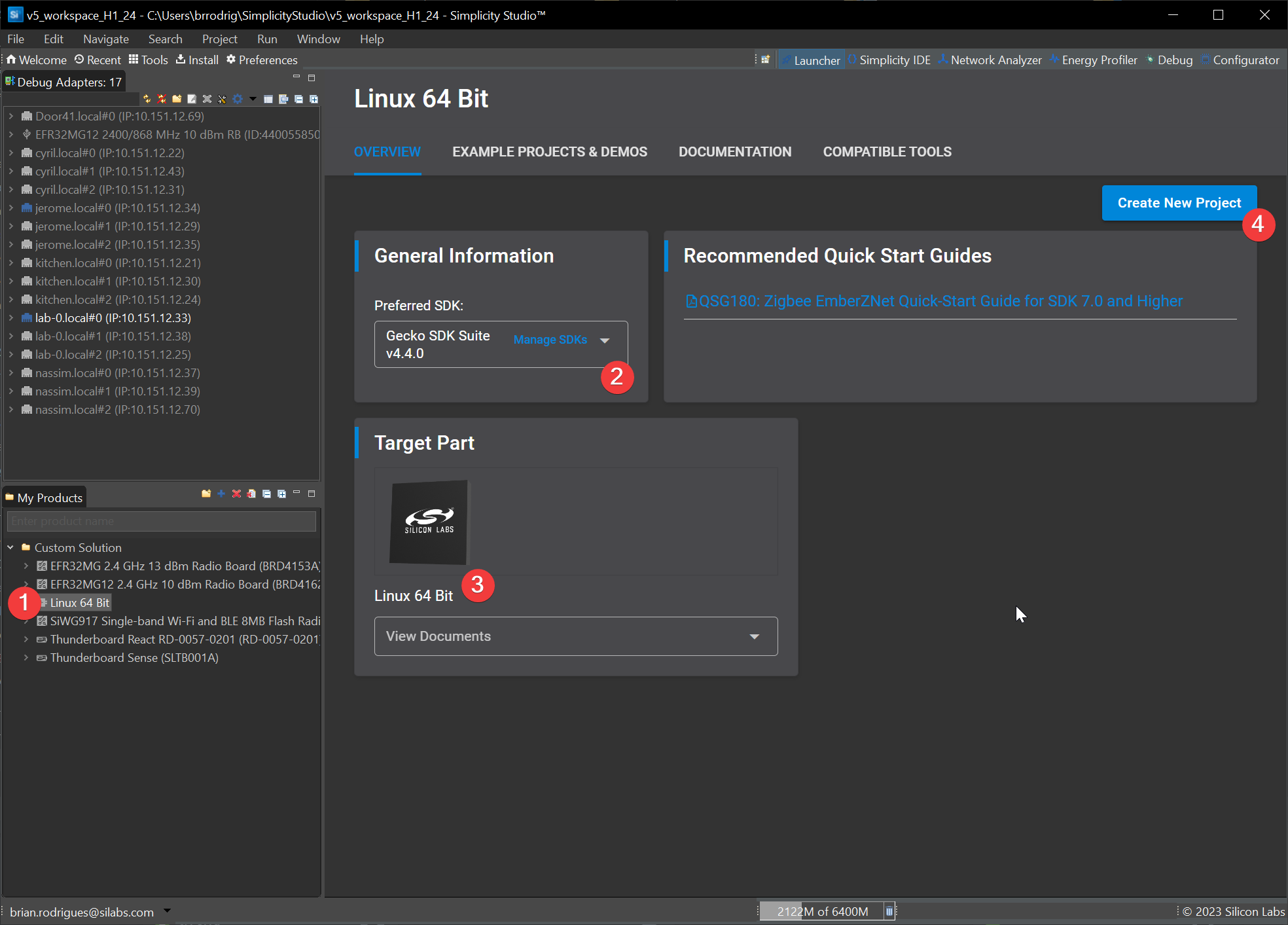Click the red X remove product icon
This screenshot has height=925, width=1288.
236,494
